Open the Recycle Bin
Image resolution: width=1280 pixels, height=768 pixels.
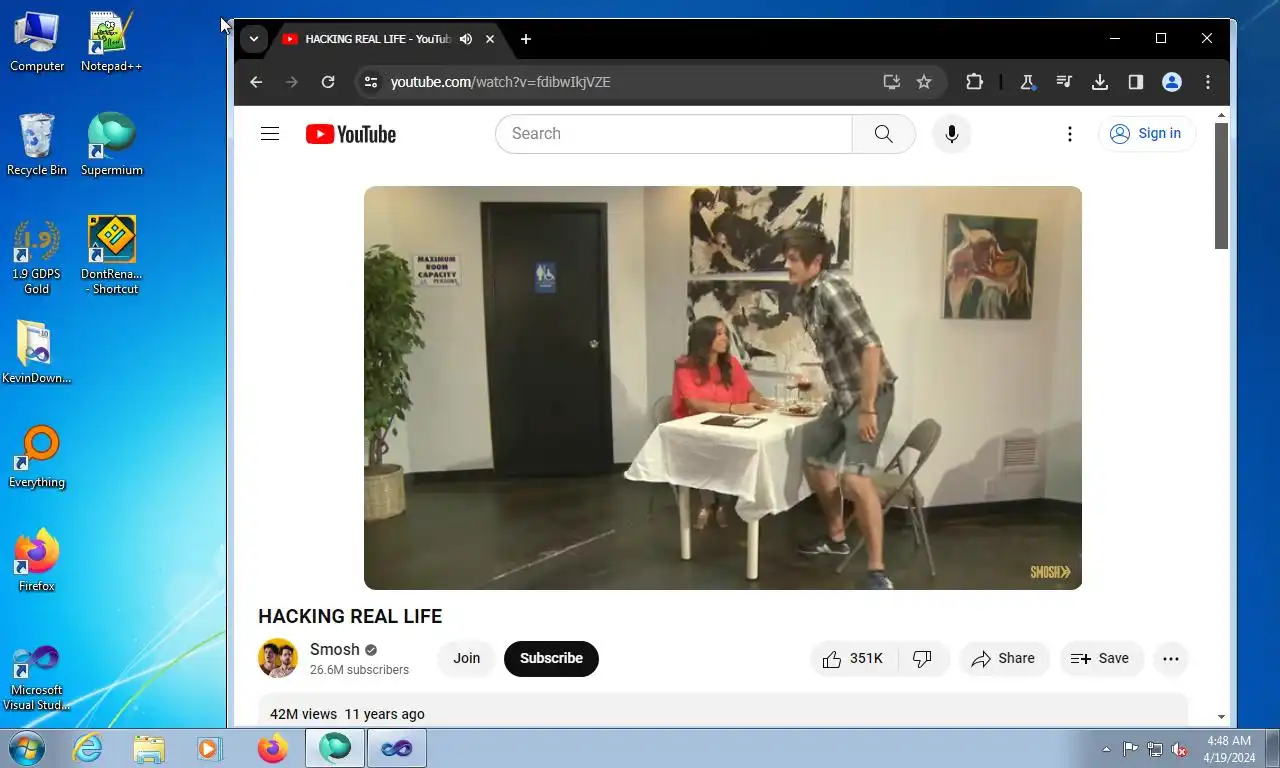pyautogui.click(x=37, y=145)
